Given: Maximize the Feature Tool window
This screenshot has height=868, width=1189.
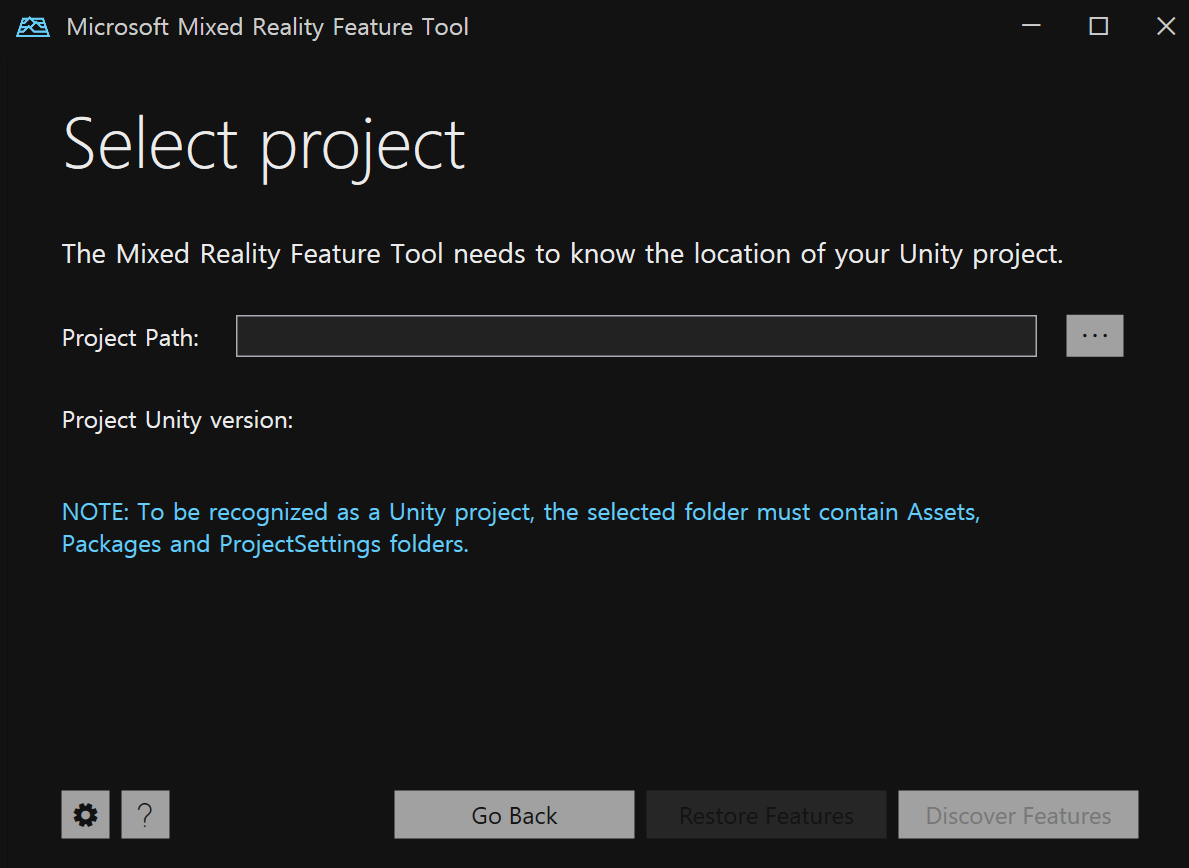Looking at the screenshot, I should click(1098, 26).
